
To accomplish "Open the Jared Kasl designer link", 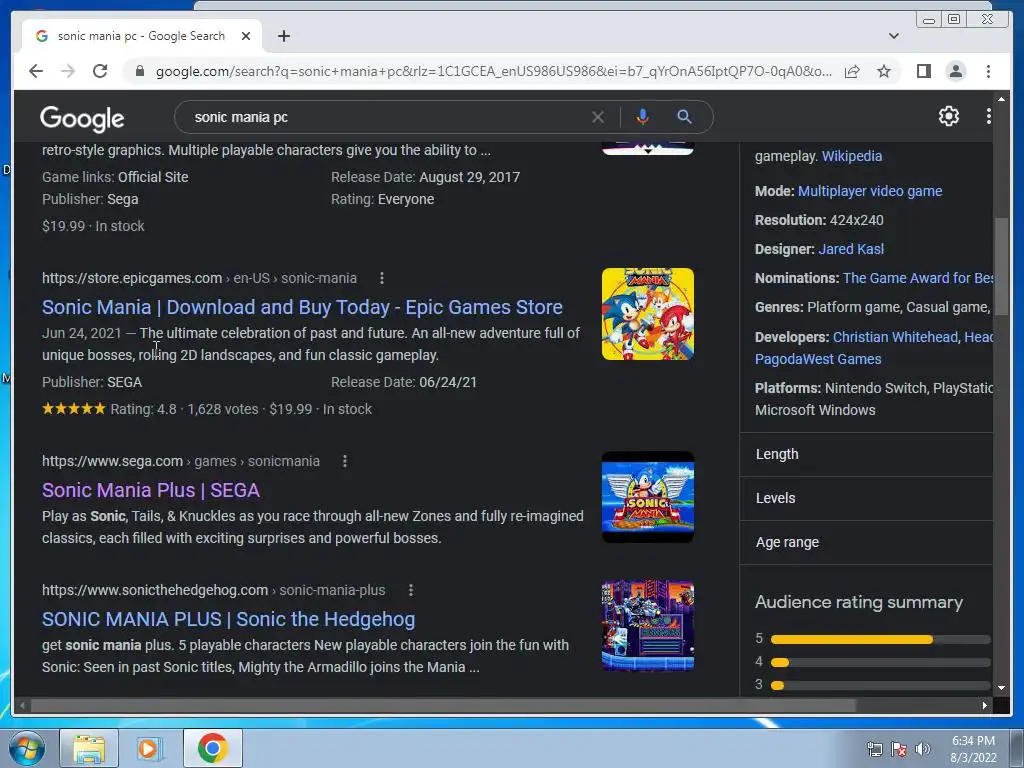I will coord(851,249).
